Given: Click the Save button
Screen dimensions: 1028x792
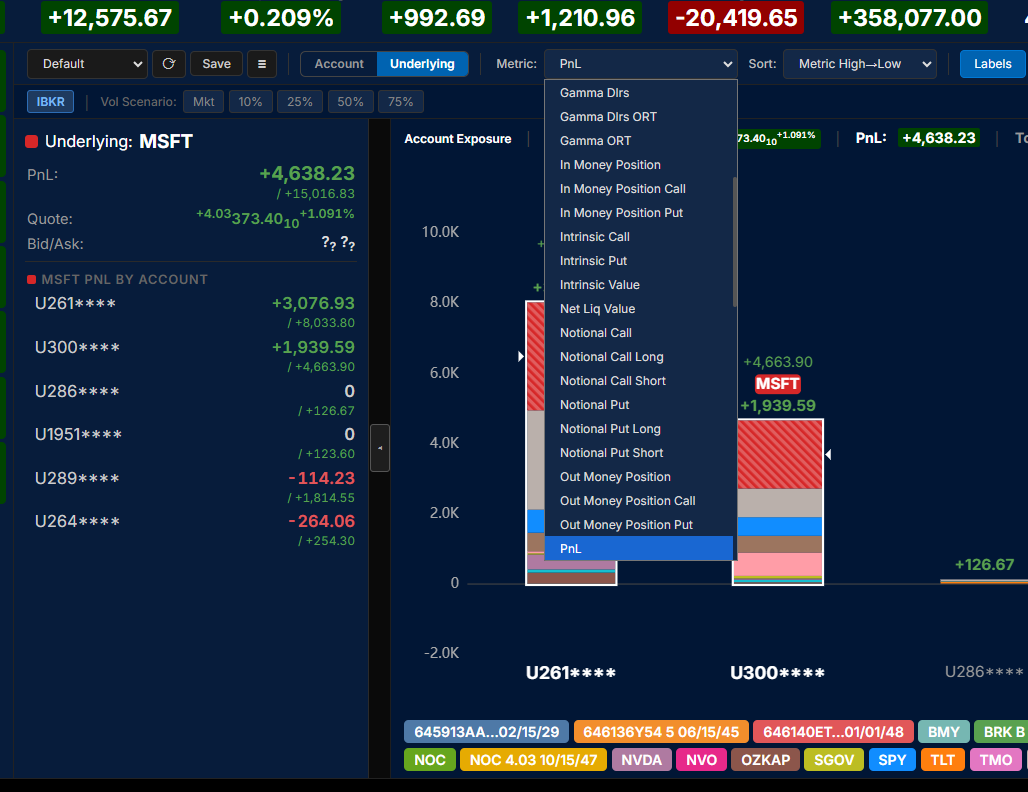Looking at the screenshot, I should pos(216,63).
